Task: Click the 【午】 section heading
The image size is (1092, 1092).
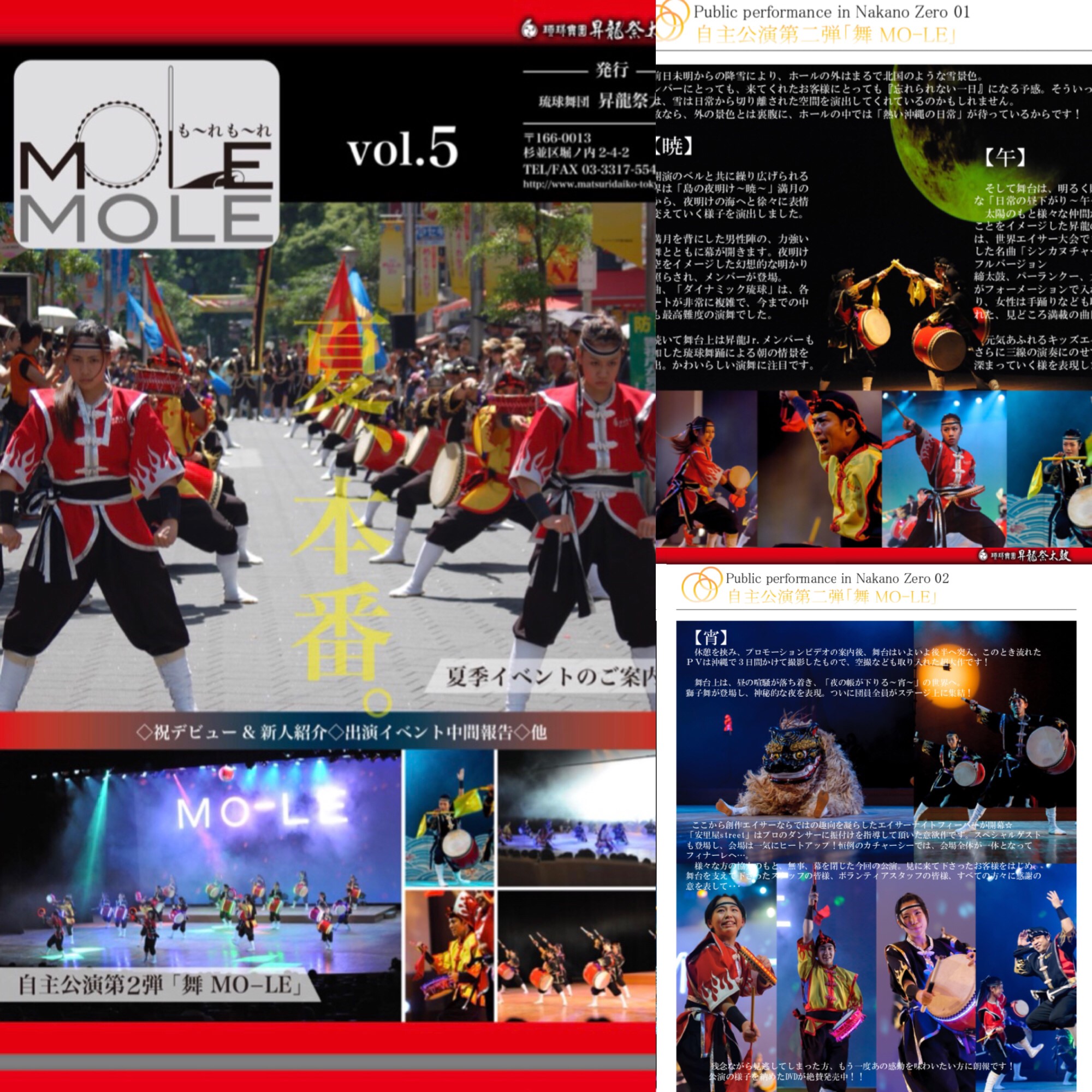Action: 1005,158
